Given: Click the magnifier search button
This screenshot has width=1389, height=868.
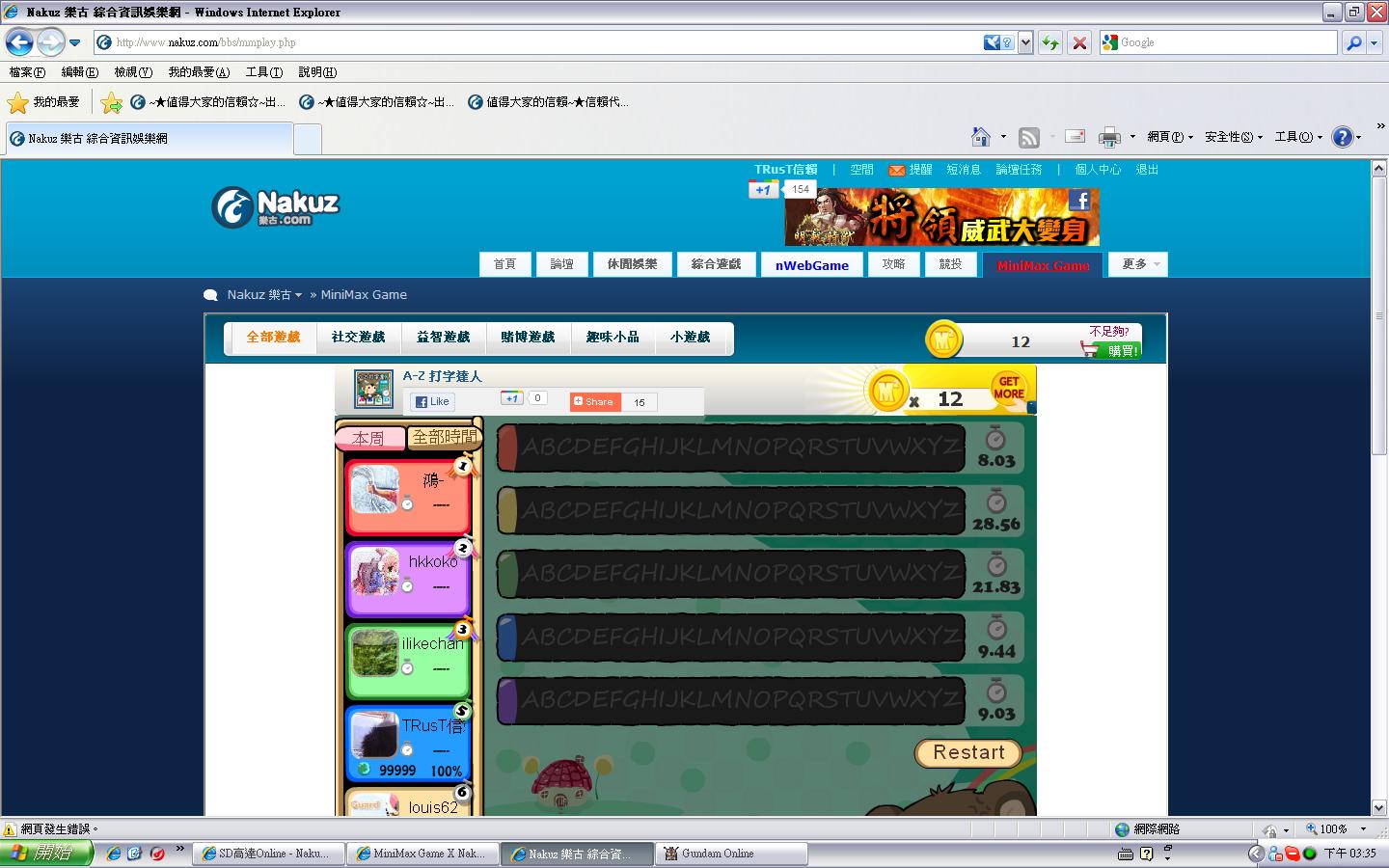Looking at the screenshot, I should point(1353,42).
